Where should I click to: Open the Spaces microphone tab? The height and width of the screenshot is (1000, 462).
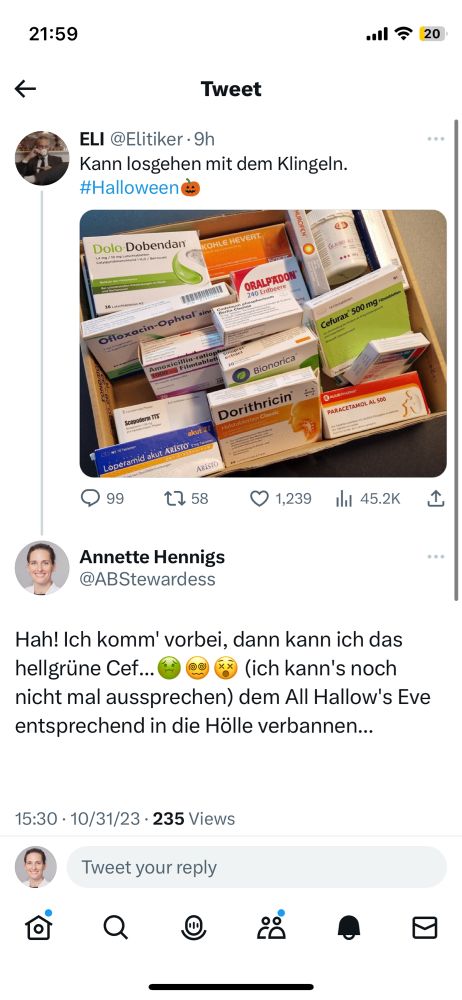(x=193, y=927)
